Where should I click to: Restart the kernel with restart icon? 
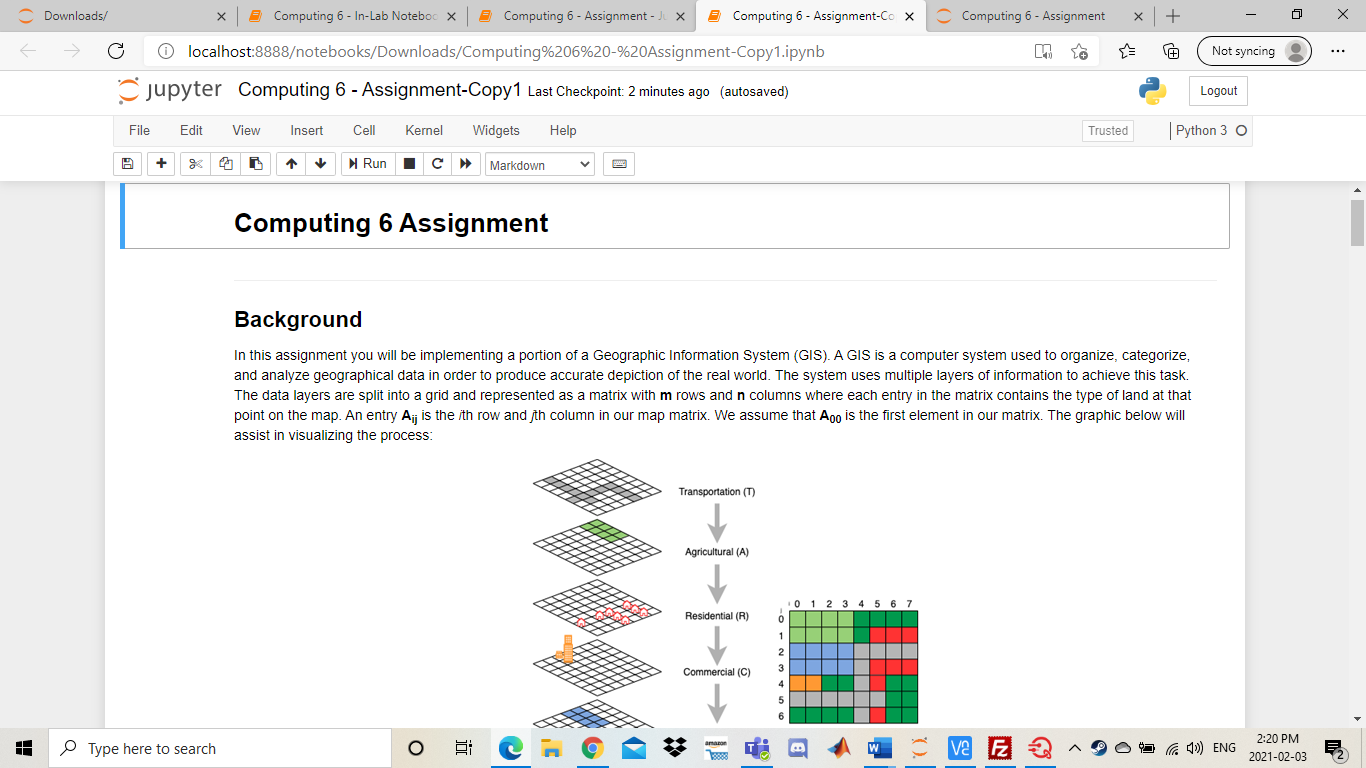[437, 164]
